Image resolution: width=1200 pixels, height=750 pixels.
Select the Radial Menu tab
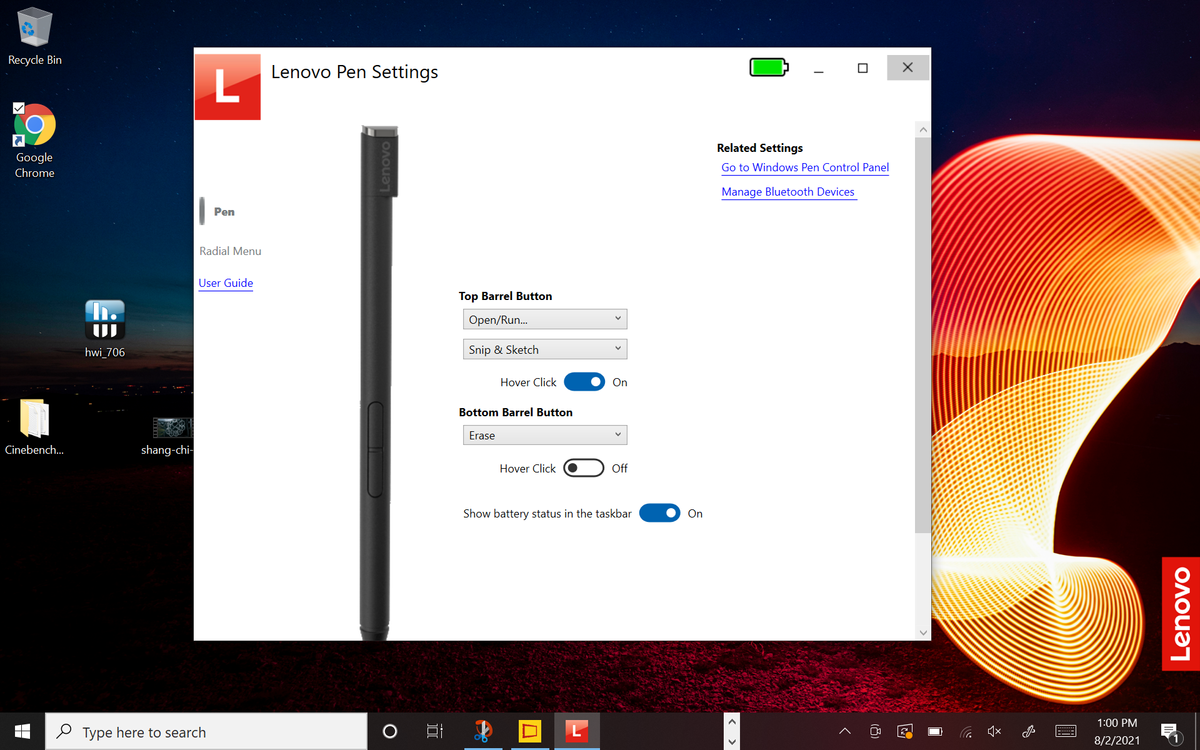[230, 251]
